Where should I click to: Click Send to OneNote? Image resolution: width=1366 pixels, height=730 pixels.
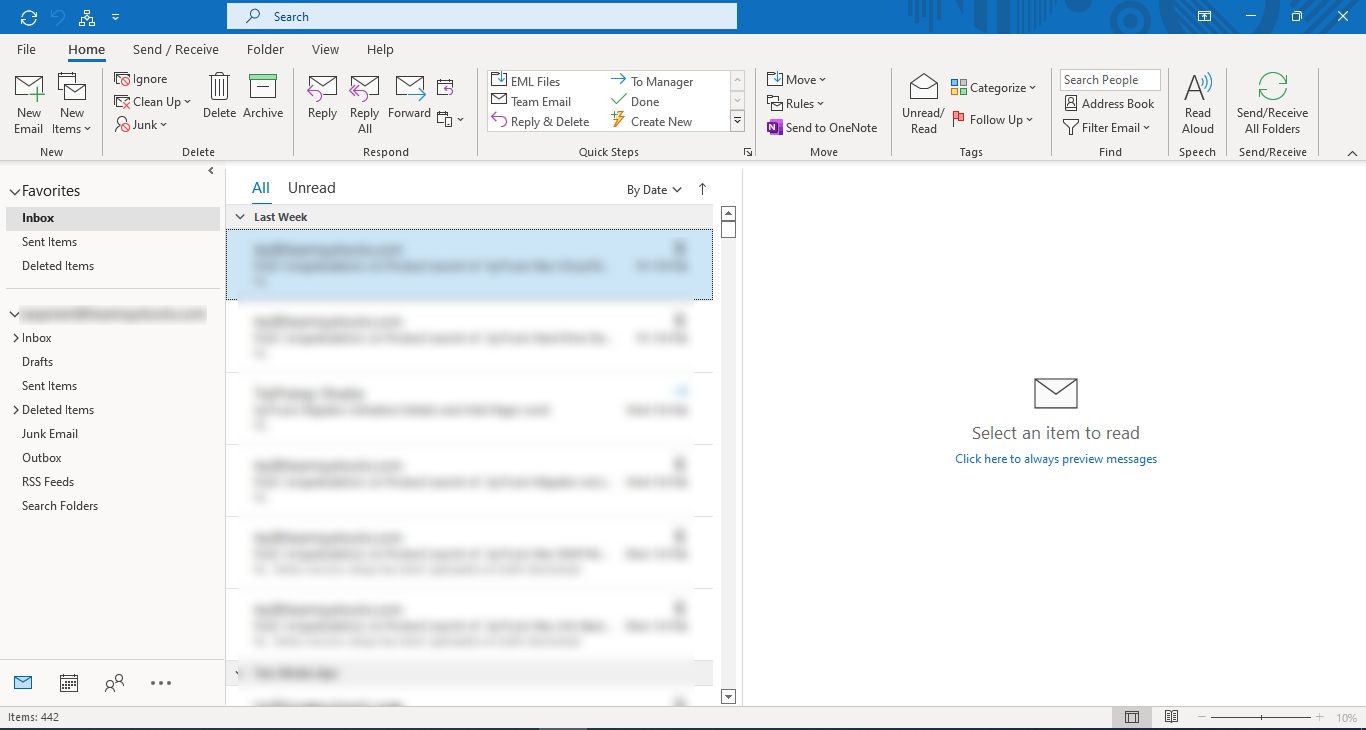tap(822, 127)
